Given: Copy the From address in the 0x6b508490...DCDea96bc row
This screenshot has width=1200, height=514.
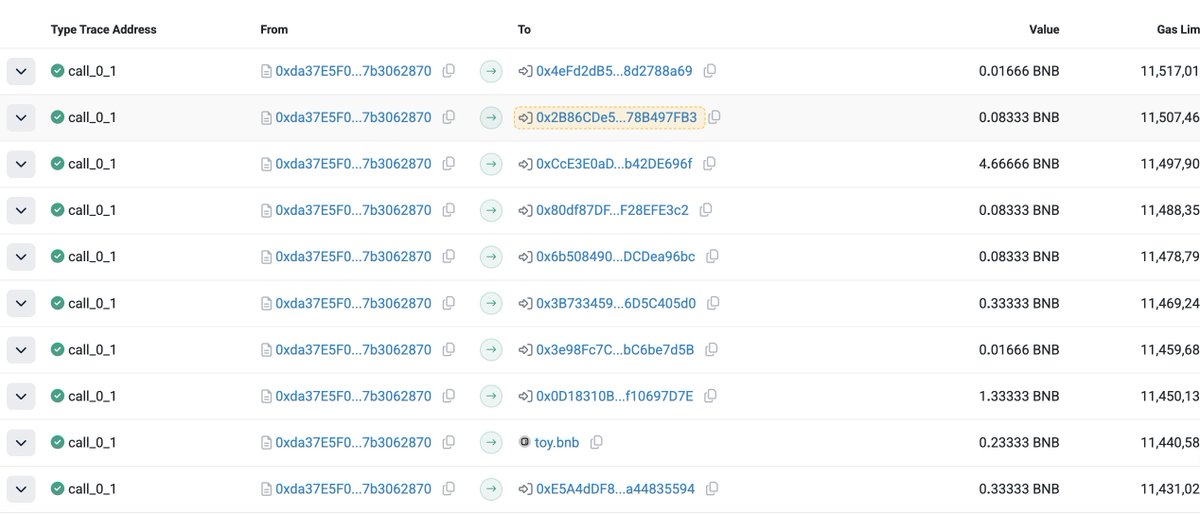Looking at the screenshot, I should point(449,257).
